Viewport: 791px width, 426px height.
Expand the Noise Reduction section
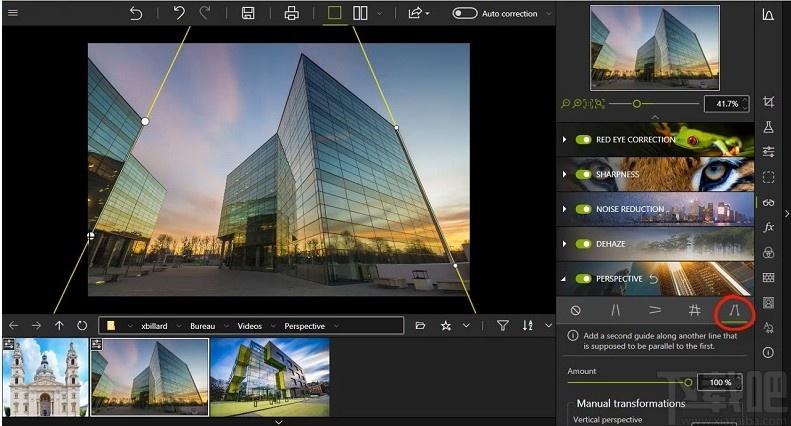click(564, 209)
